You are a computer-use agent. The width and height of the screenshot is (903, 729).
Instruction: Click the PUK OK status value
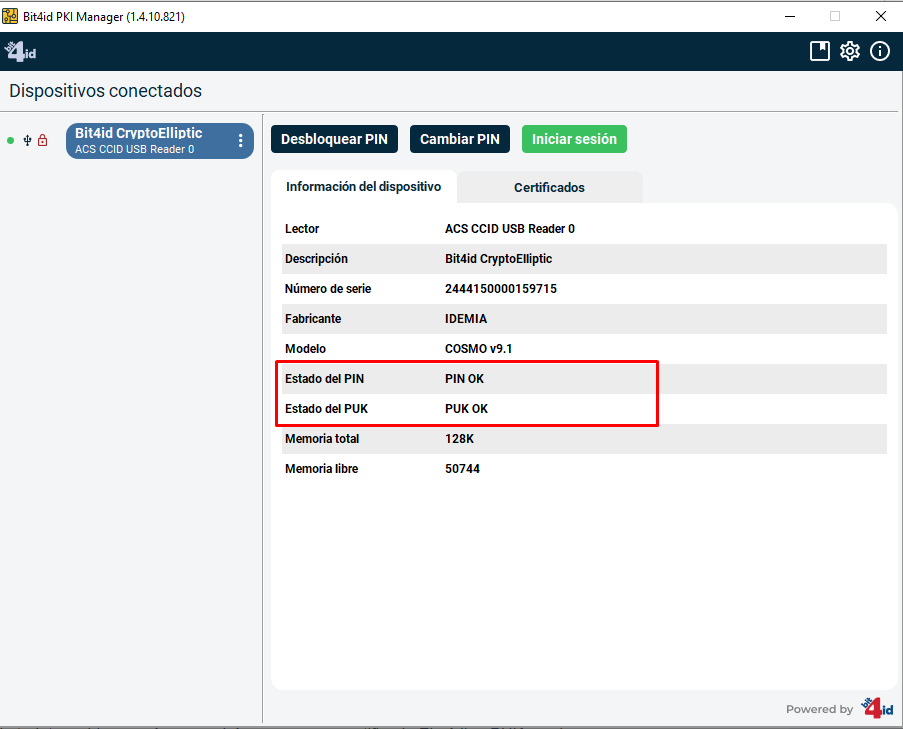[466, 408]
